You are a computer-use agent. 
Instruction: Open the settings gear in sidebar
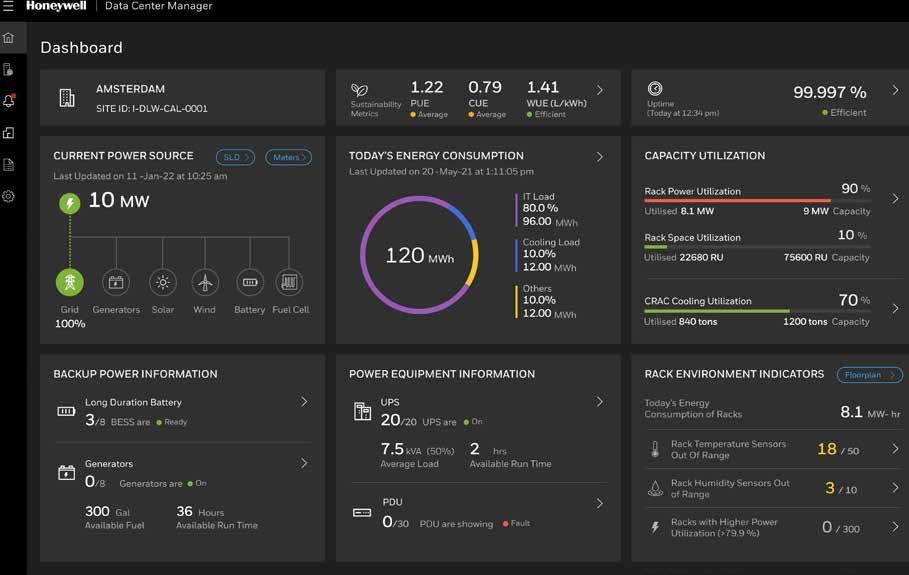9,196
